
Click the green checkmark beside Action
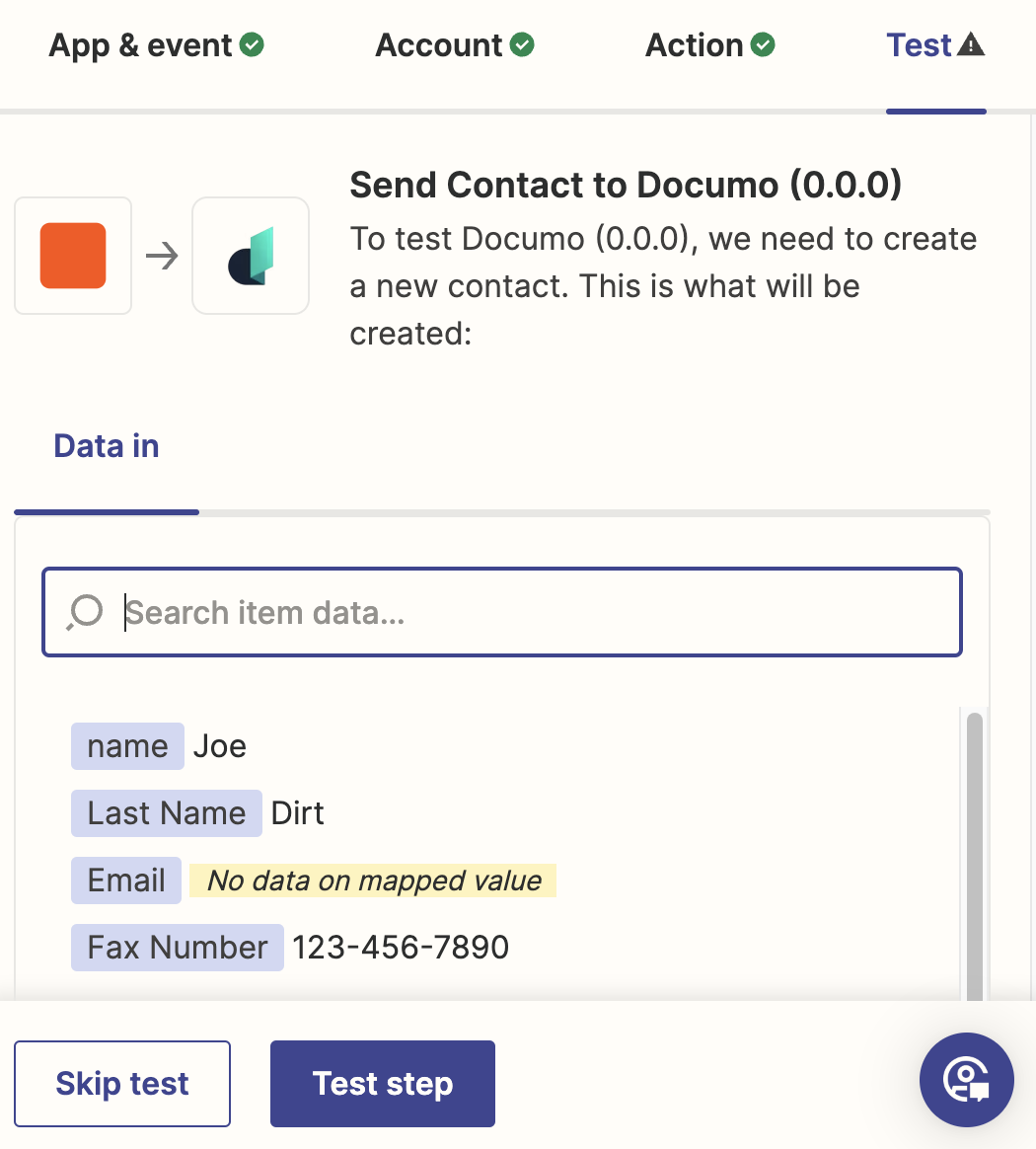coord(763,44)
